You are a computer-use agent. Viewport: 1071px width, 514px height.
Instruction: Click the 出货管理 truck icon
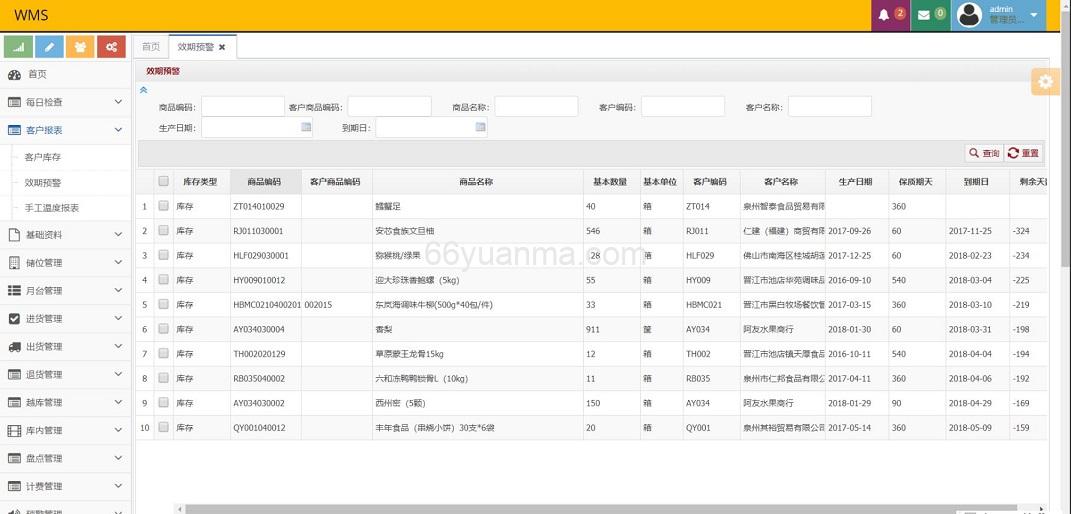(x=14, y=347)
